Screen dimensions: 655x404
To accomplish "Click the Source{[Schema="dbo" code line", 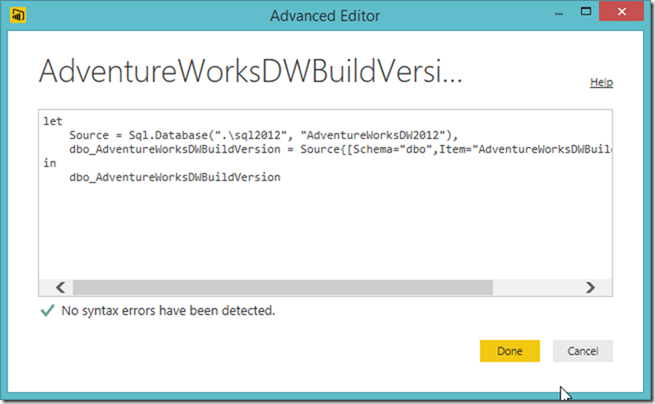I will pos(340,149).
